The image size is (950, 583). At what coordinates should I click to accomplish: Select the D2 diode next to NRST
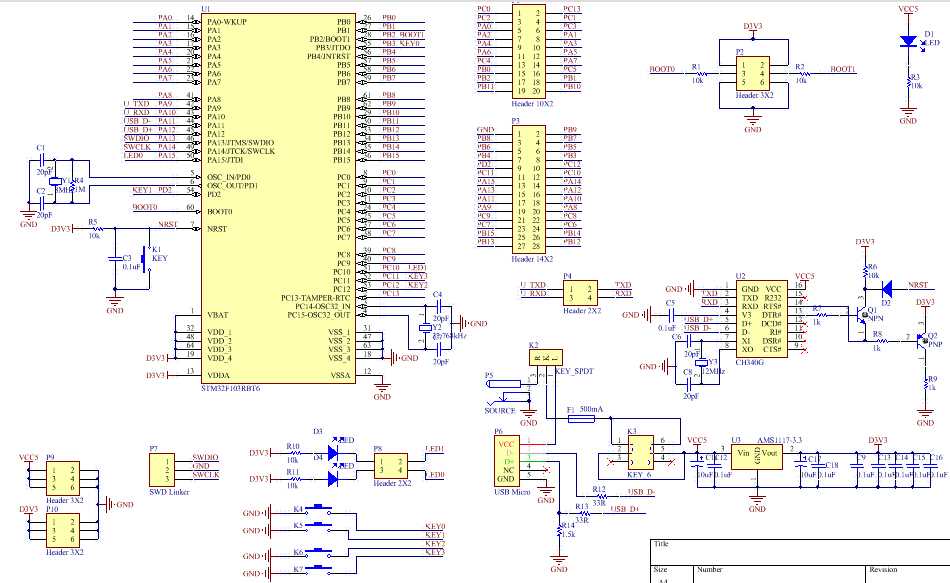[886, 288]
